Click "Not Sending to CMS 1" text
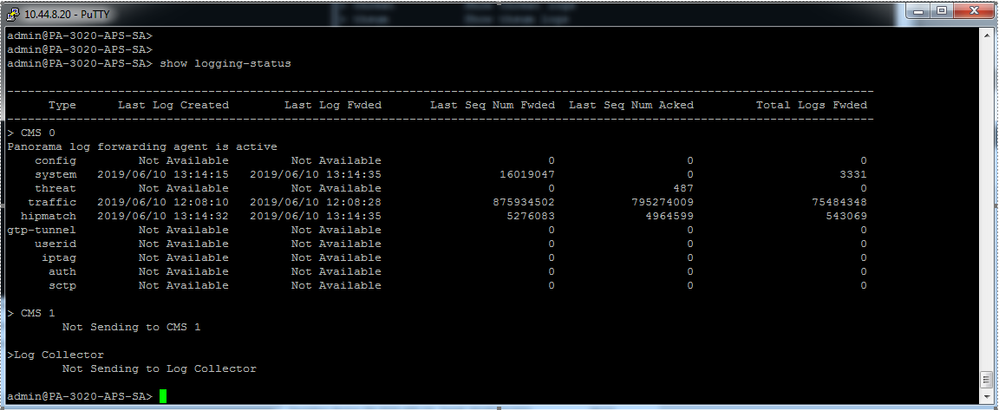999x410 pixels. click(x=132, y=327)
